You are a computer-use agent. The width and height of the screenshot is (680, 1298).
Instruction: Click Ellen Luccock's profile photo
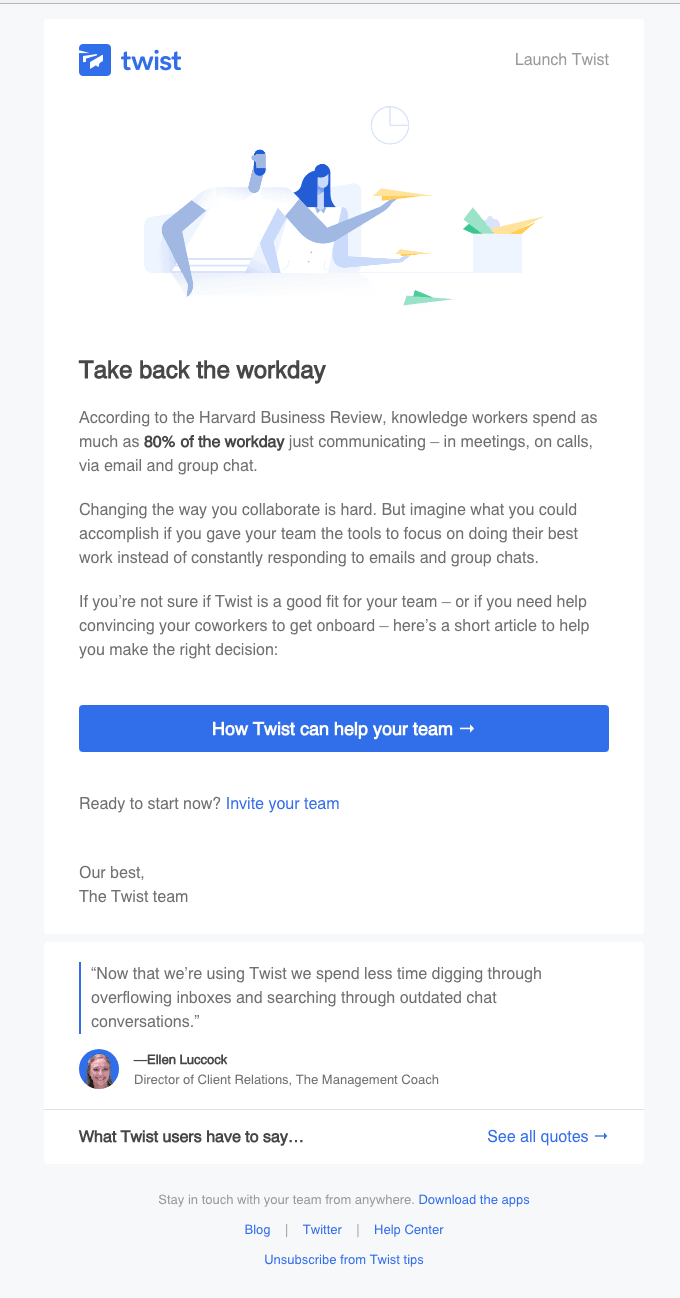click(x=98, y=1068)
